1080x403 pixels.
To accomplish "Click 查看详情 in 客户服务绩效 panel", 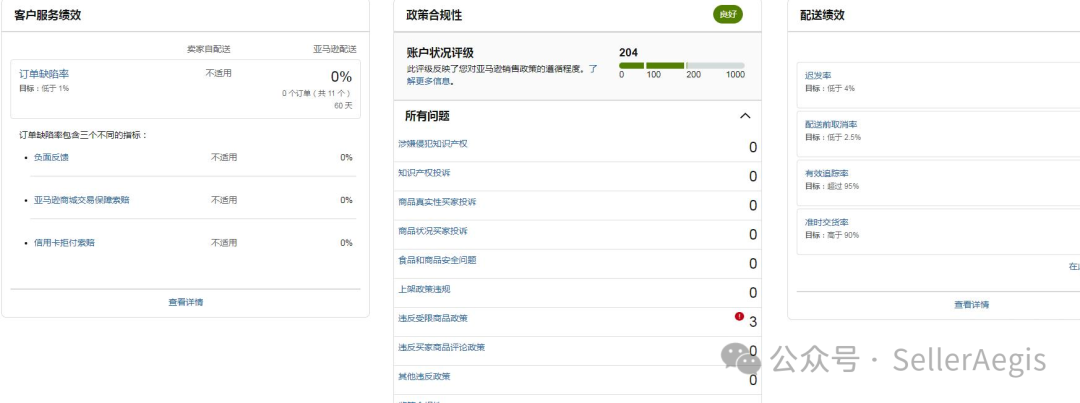I will tap(185, 302).
